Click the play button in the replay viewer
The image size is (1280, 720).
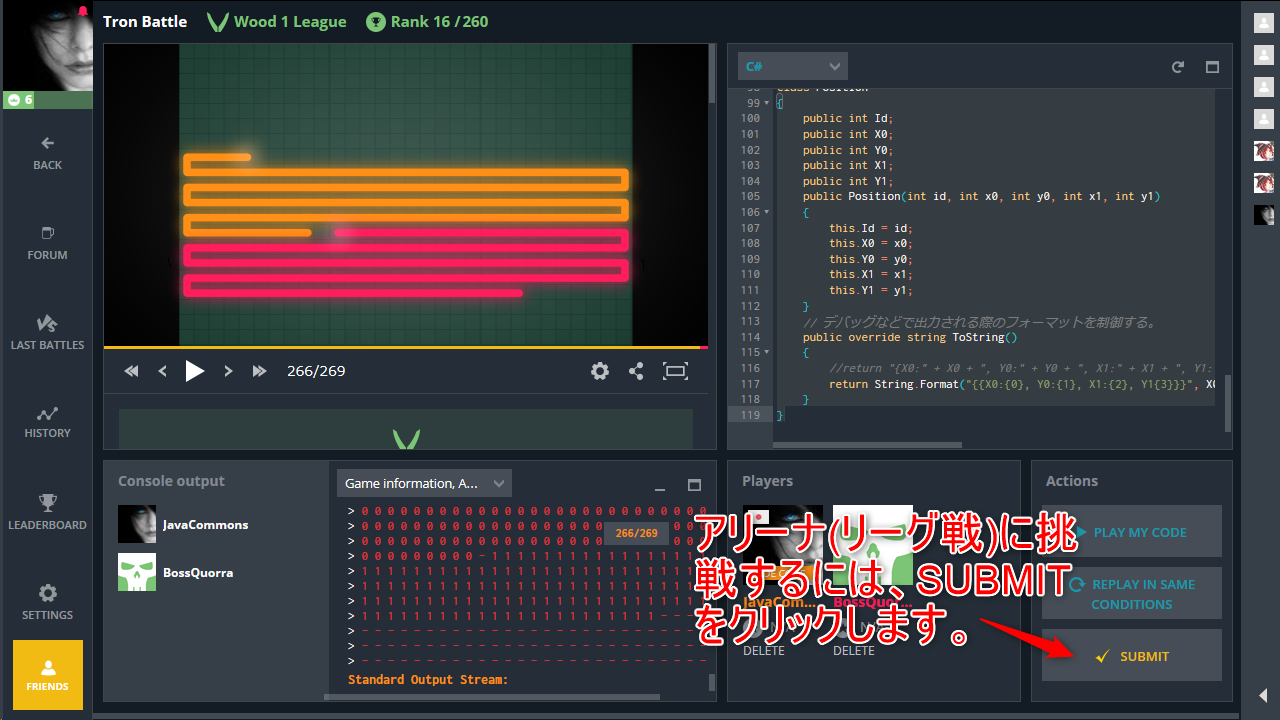195,371
